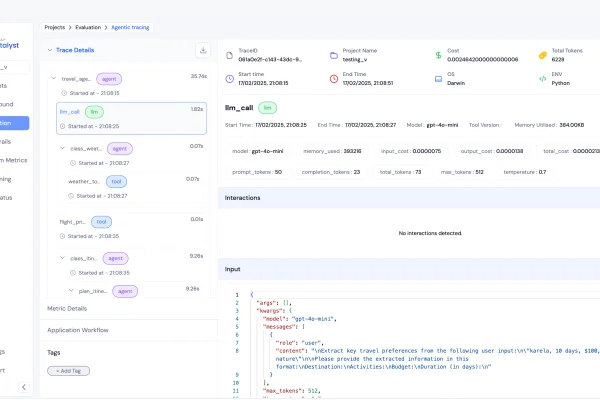Screen dimensions: 600x400
Task: Click the agent badge on class_weat row
Action: tap(120, 149)
